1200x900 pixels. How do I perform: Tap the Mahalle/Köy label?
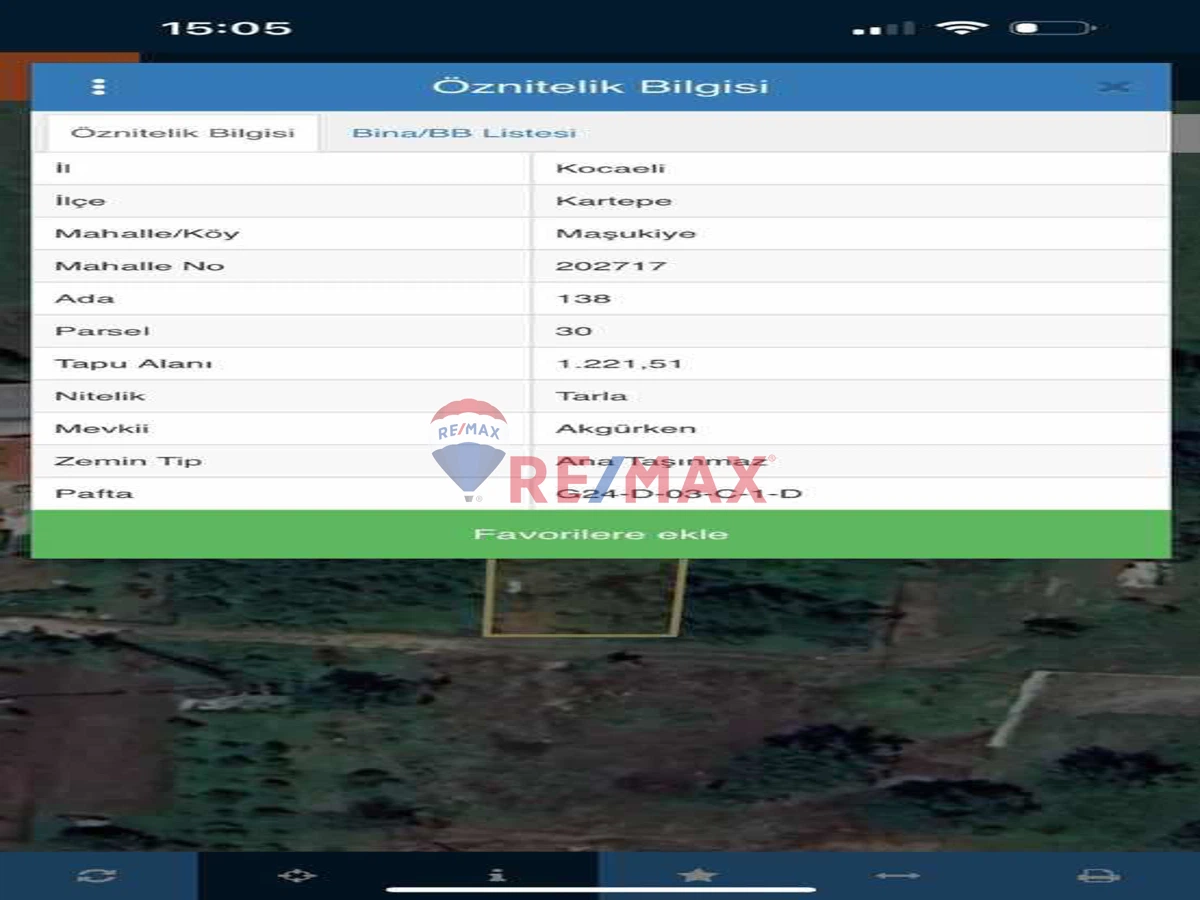pos(147,233)
